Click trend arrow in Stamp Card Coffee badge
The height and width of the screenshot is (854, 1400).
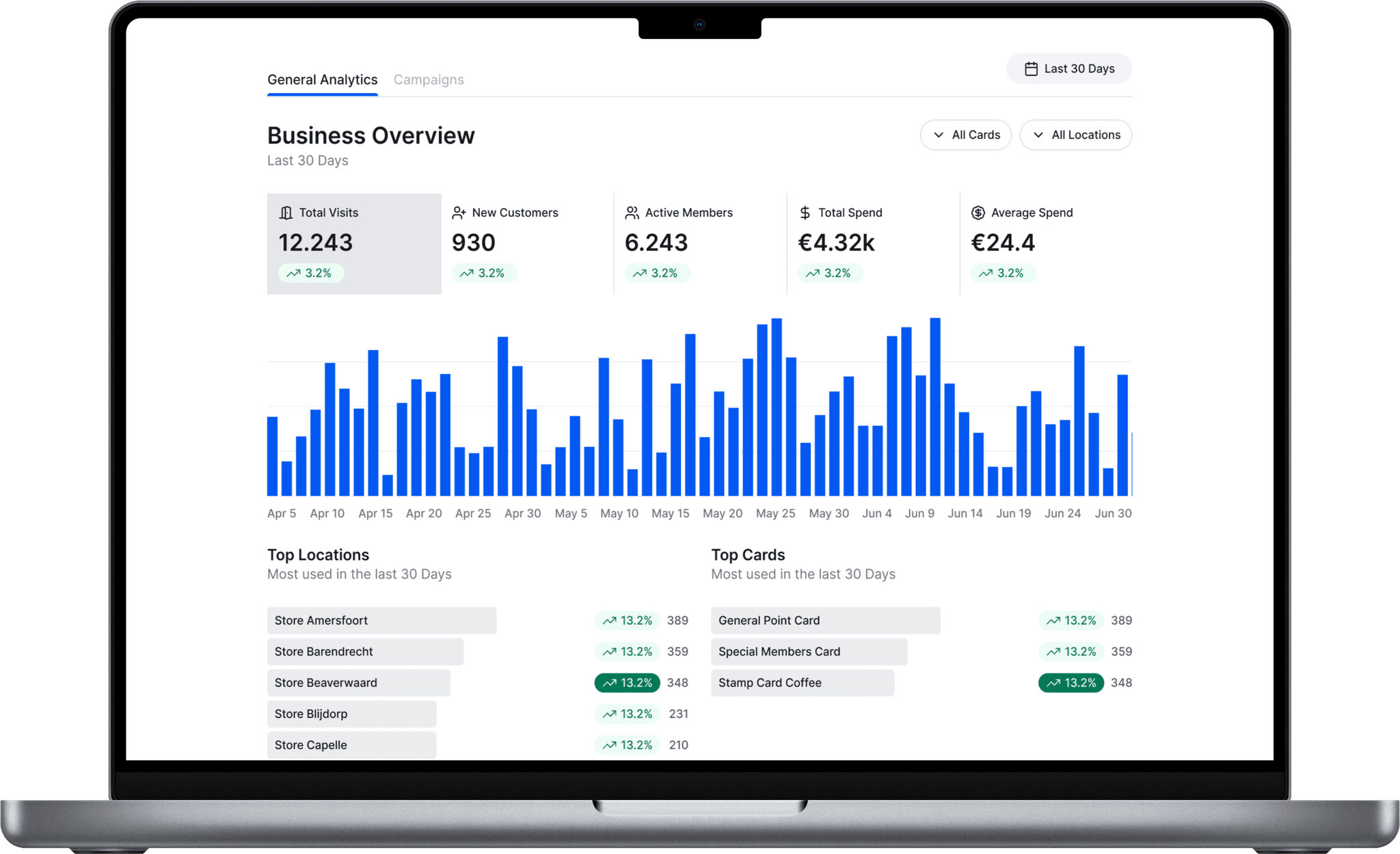click(1053, 683)
